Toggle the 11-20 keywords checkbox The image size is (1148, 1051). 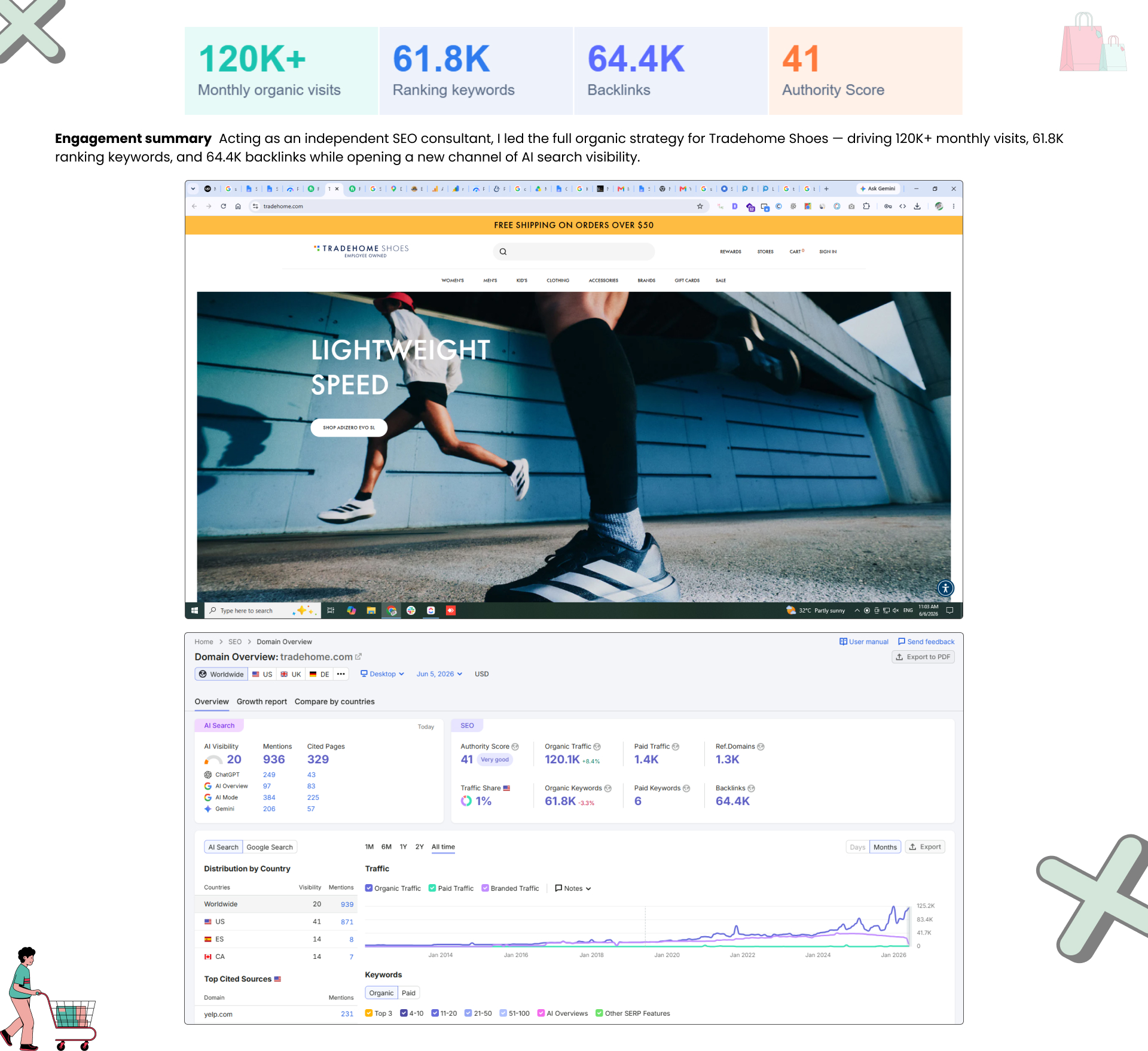435,1013
